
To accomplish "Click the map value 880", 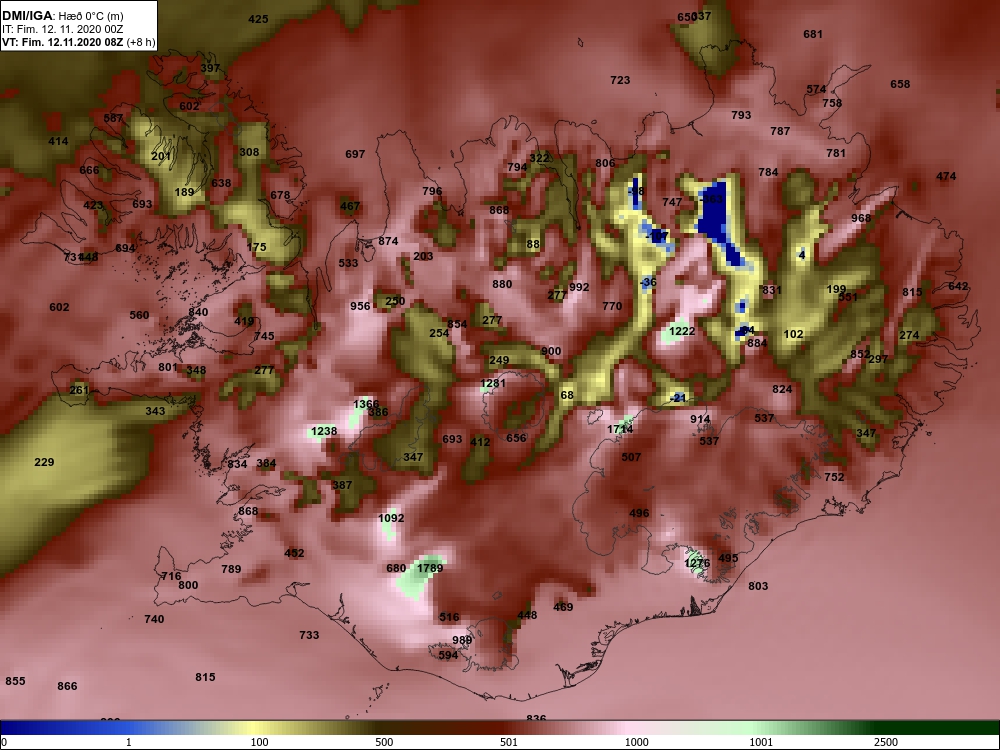I will tap(502, 284).
